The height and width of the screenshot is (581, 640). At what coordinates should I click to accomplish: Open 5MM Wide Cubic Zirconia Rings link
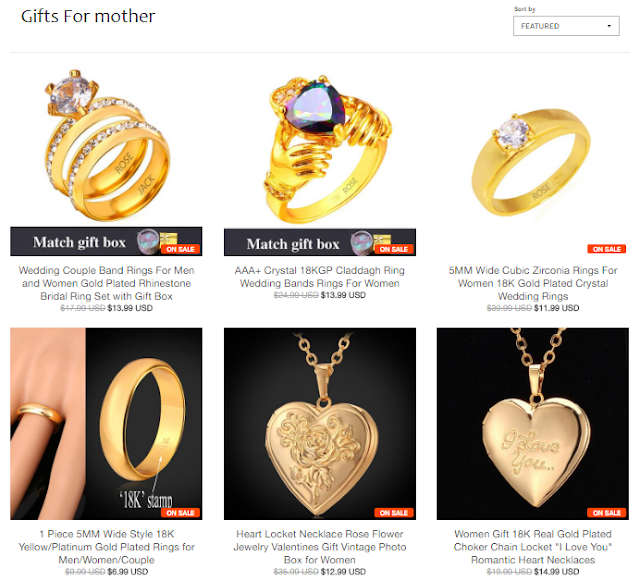[533, 283]
